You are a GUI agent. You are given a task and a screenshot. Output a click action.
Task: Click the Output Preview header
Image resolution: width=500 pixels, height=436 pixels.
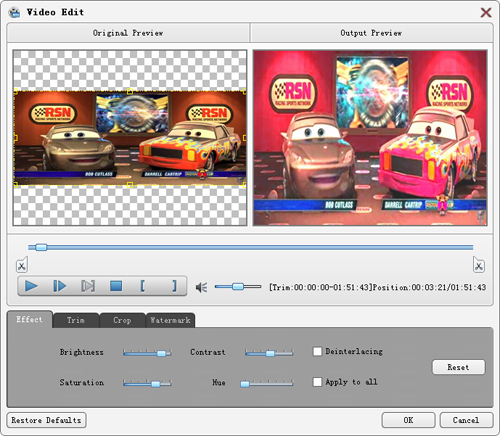click(x=371, y=33)
